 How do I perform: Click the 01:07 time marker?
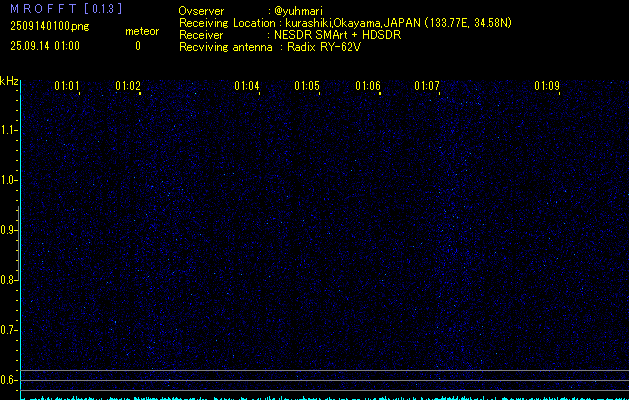[x=427, y=85]
